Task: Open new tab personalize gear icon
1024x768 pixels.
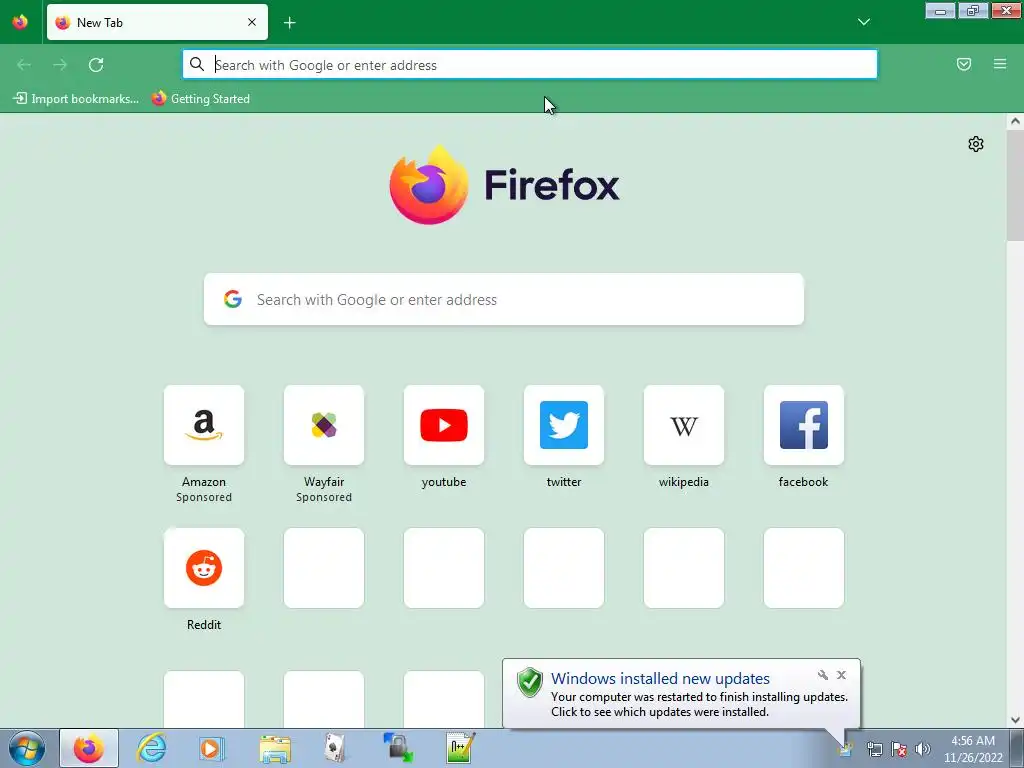Action: pyautogui.click(x=976, y=144)
